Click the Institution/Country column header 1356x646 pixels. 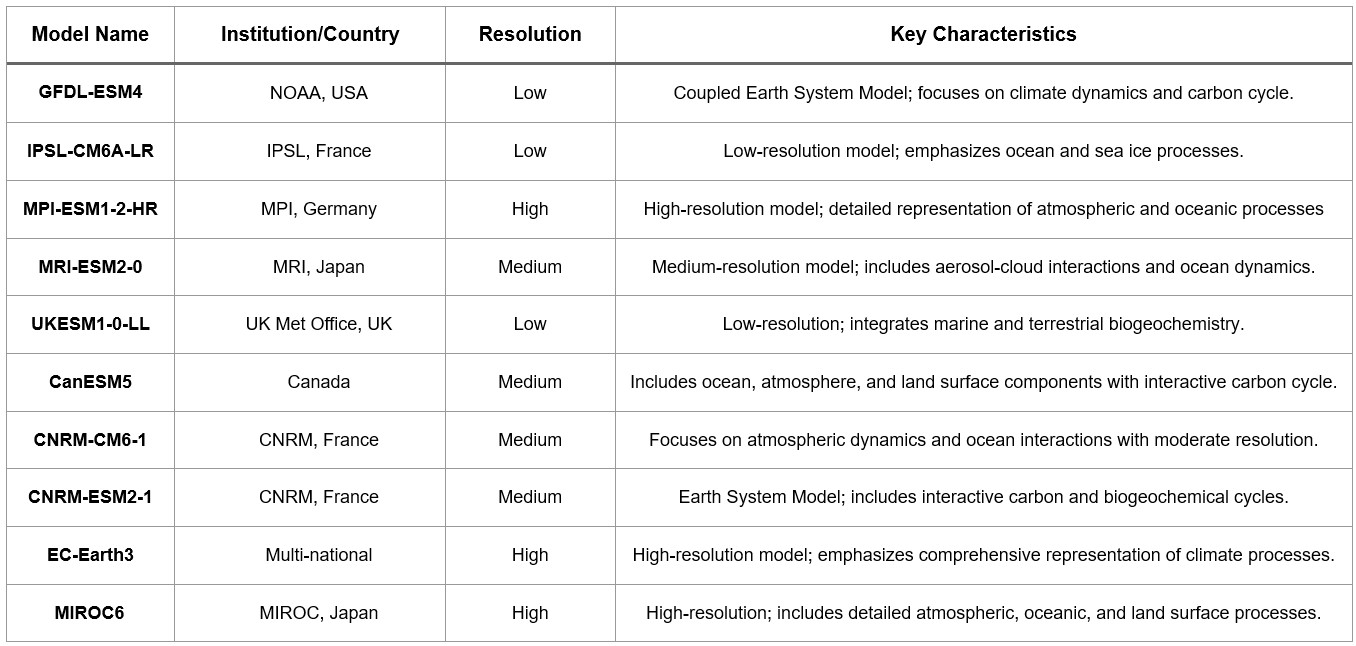(x=310, y=34)
